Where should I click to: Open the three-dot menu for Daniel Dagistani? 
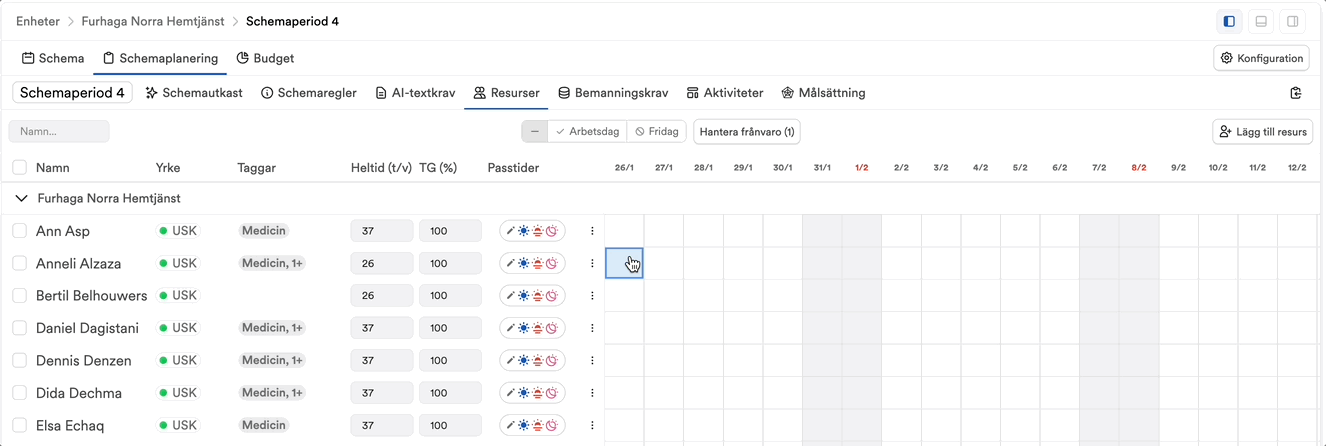tap(592, 328)
